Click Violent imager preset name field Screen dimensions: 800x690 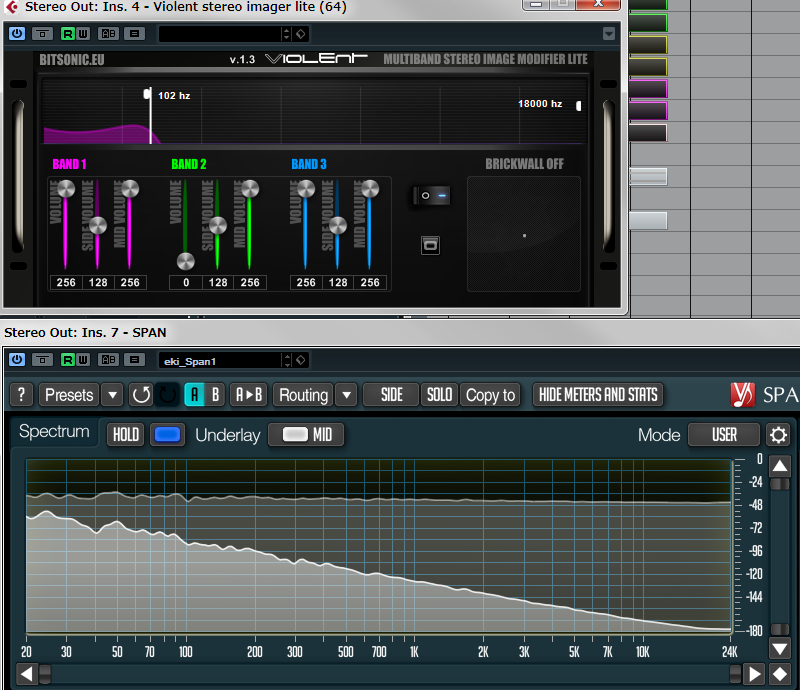coord(220,34)
